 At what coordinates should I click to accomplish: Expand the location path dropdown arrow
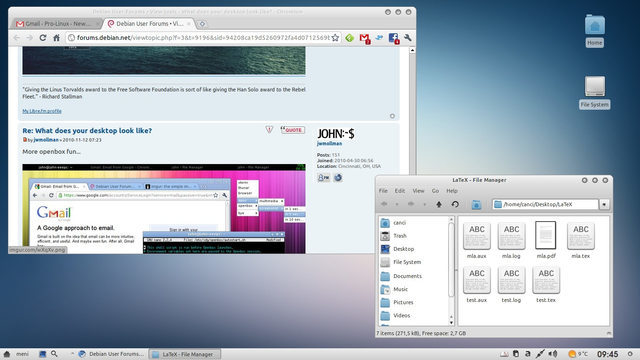604,204
